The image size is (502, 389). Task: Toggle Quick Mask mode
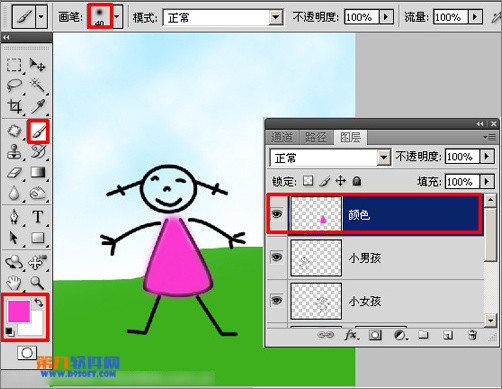click(x=27, y=353)
